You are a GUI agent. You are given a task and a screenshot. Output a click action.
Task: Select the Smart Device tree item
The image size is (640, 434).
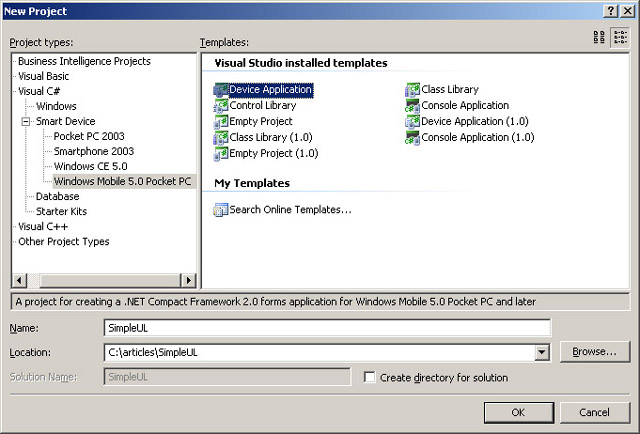65,121
